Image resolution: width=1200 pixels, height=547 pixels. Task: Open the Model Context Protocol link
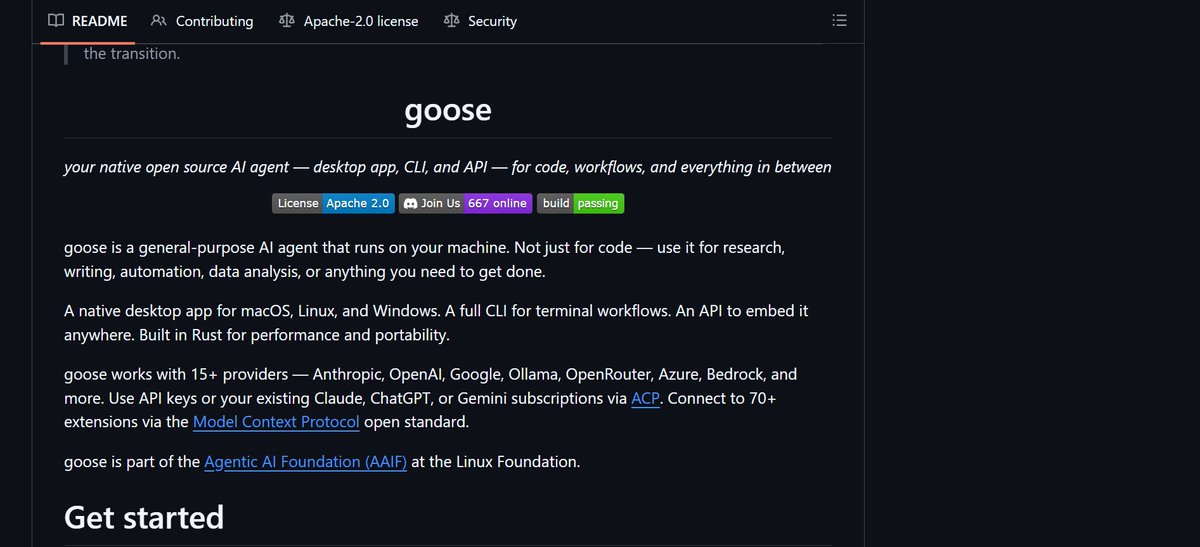pyautogui.click(x=276, y=422)
